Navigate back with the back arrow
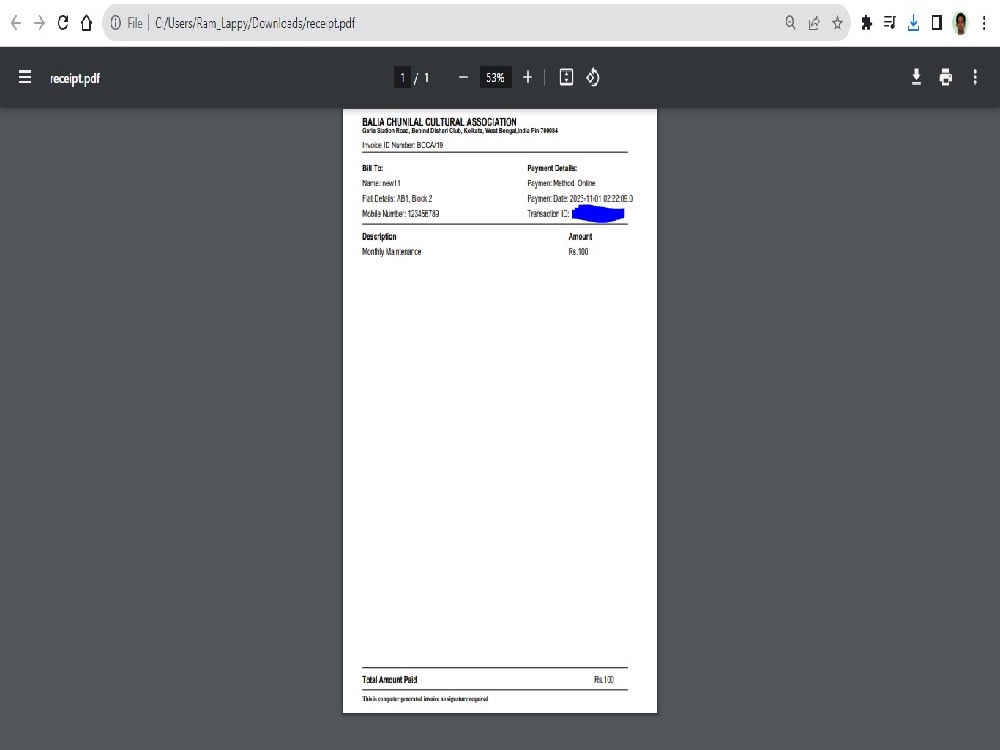The image size is (1000, 750). click(x=15, y=22)
